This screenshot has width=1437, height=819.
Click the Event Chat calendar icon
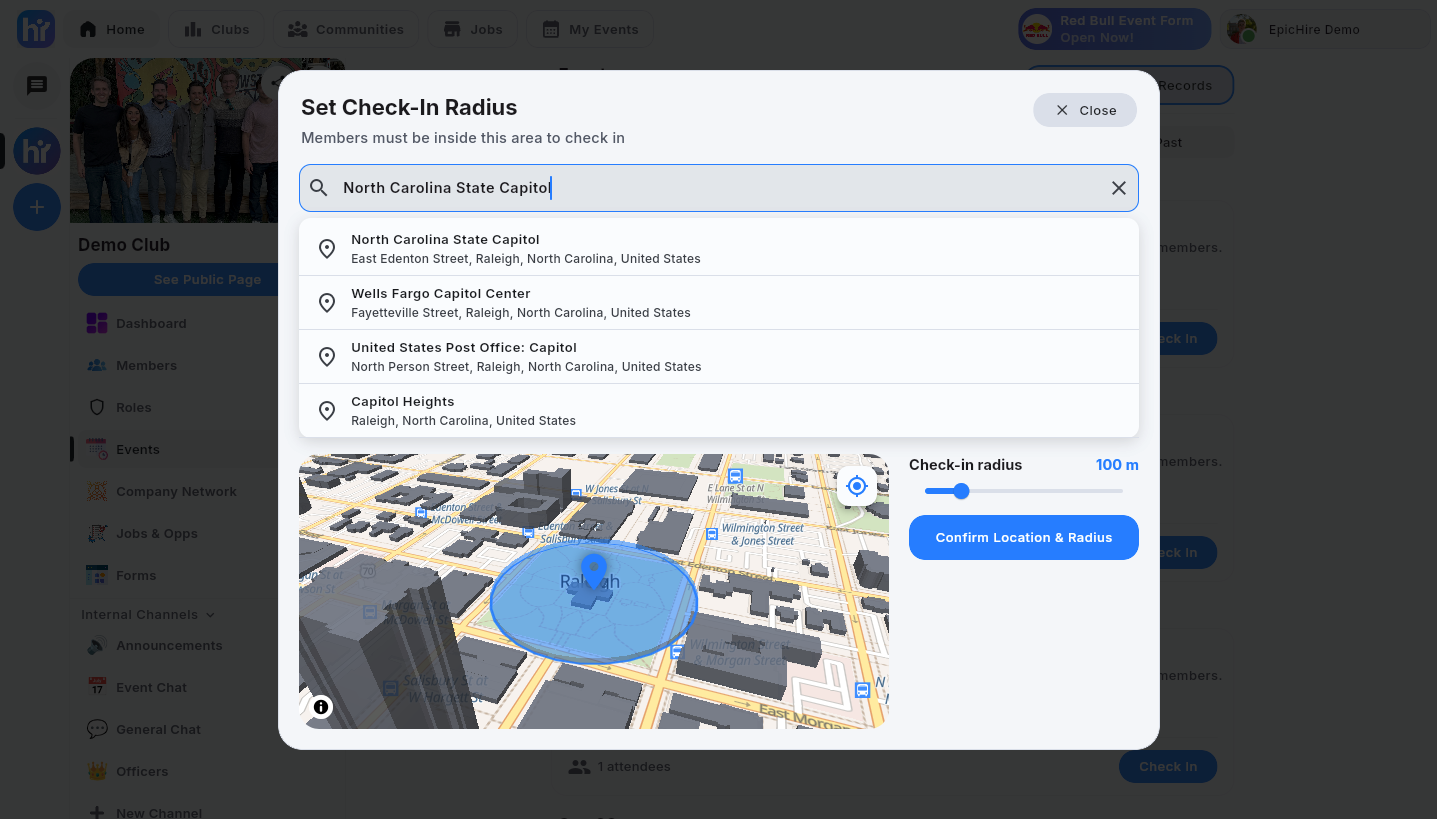tap(97, 687)
